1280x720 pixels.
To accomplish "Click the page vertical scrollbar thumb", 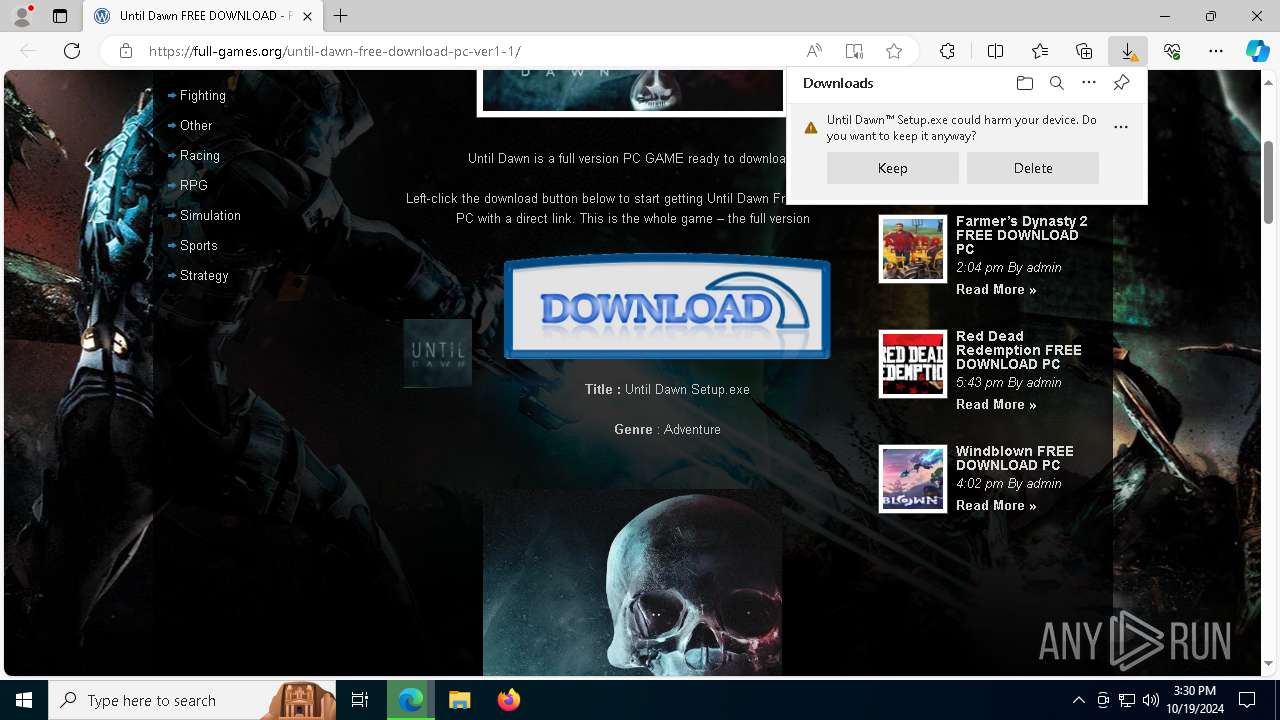I will pyautogui.click(x=1269, y=181).
